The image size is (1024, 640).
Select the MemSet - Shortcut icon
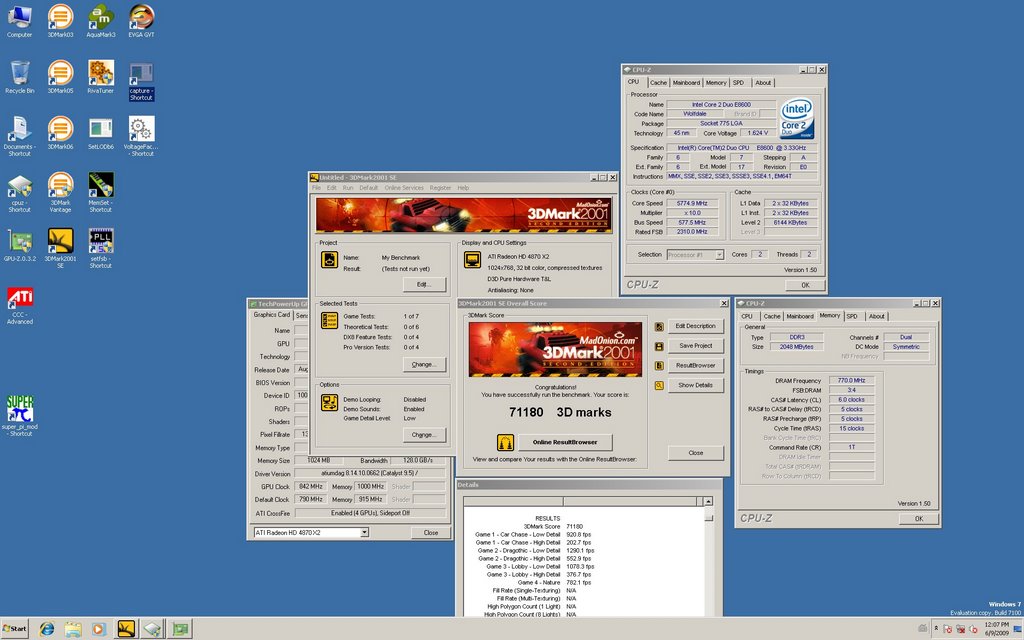[x=101, y=193]
